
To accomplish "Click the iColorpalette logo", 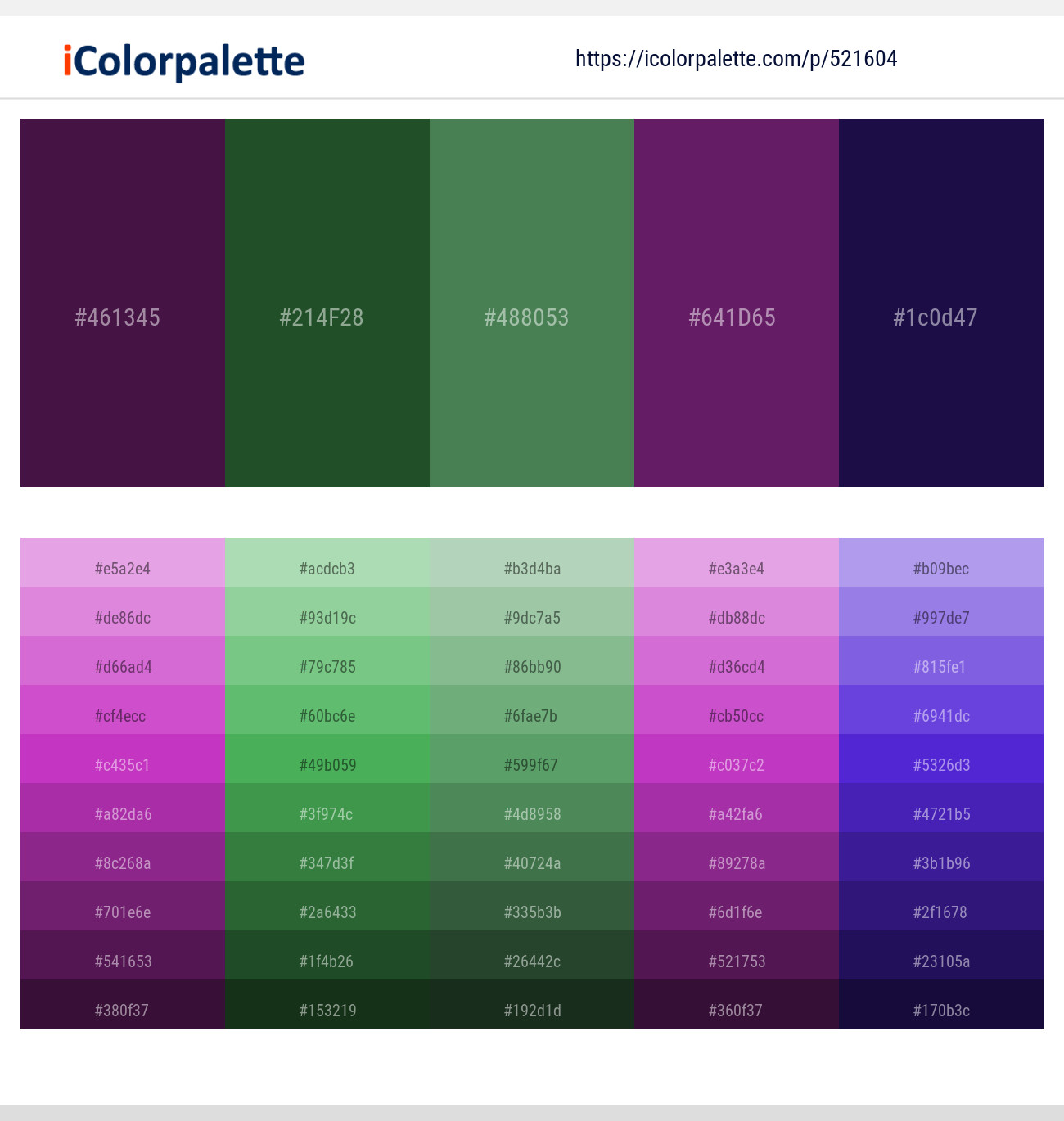I will point(184,61).
